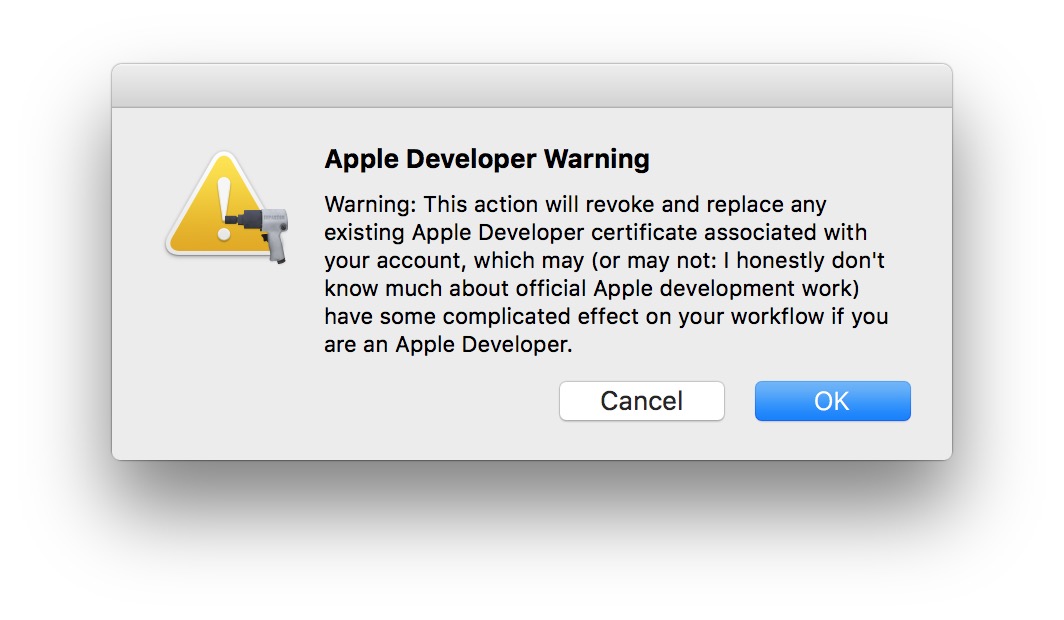Image resolution: width=1064 pixels, height=620 pixels.
Task: Click the line beginning "your account, which may"
Action: pyautogui.click(x=605, y=260)
